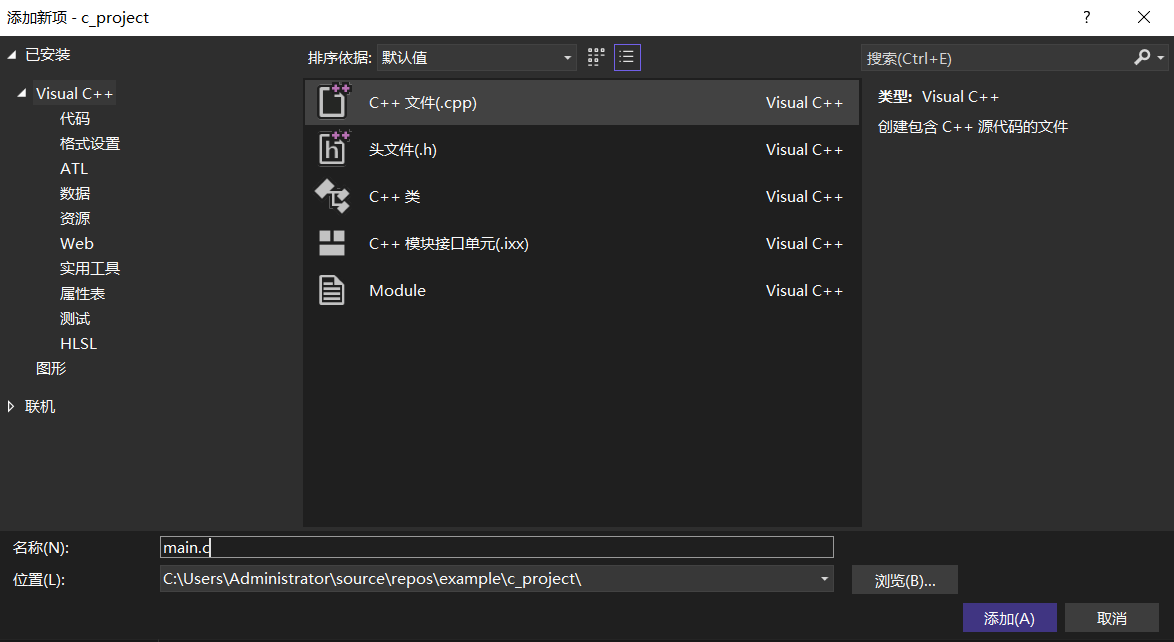1174x642 pixels.
Task: Select the 头文件(.h) template icon
Action: 332,149
